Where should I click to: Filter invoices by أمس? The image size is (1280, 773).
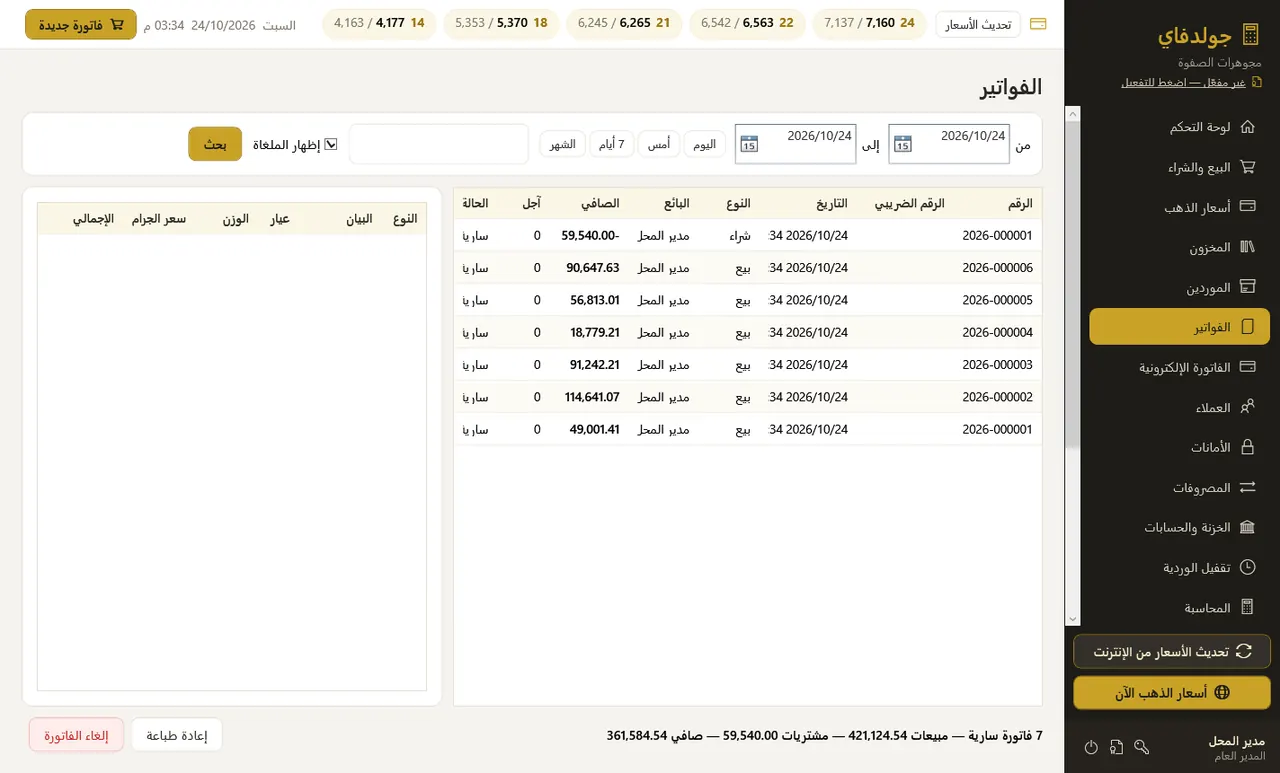(x=660, y=144)
